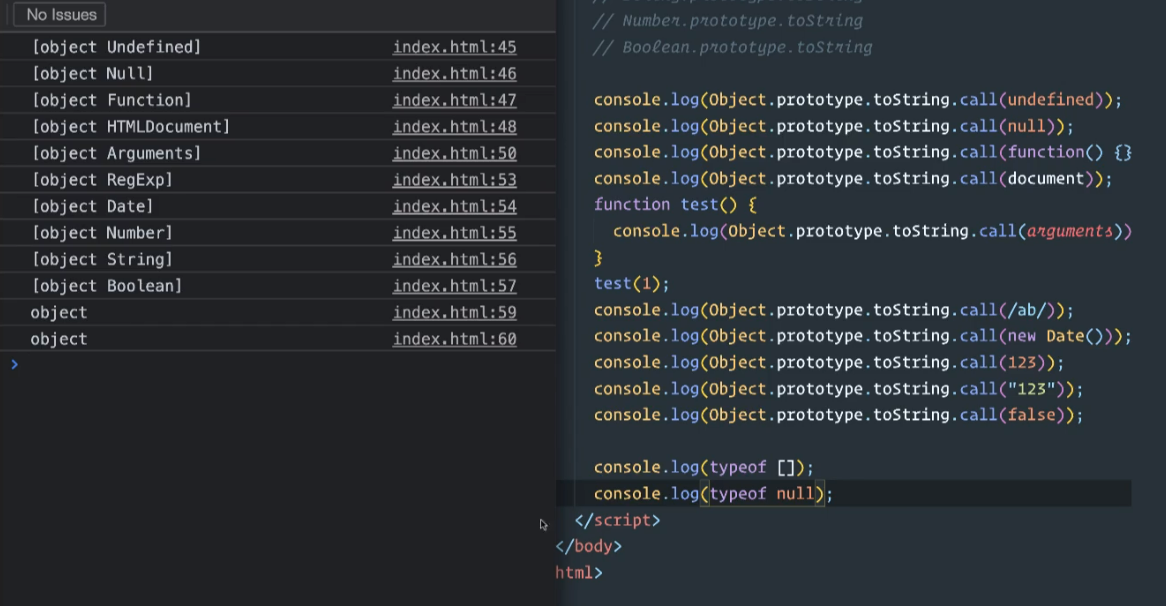Place cursor on the call(function() {}) line
1166x606 pixels.
tap(863, 152)
